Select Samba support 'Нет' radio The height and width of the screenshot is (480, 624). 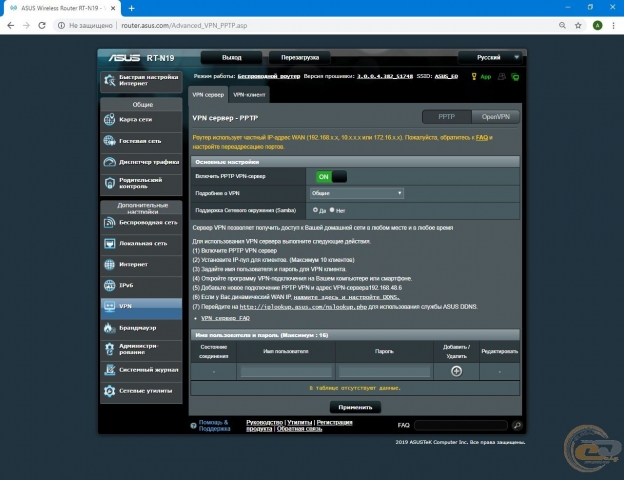tap(332, 210)
